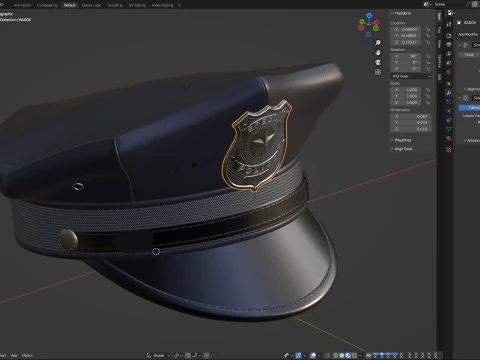Open the Physics properties tab icon

click(x=449, y=111)
